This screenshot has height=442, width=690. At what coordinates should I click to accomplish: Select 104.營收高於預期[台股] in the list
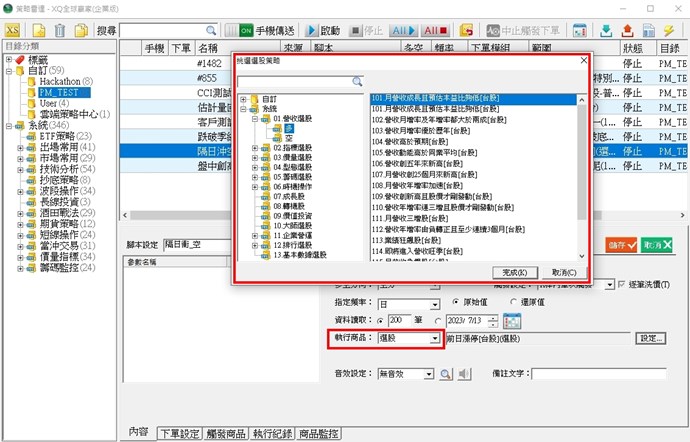tap(410, 142)
